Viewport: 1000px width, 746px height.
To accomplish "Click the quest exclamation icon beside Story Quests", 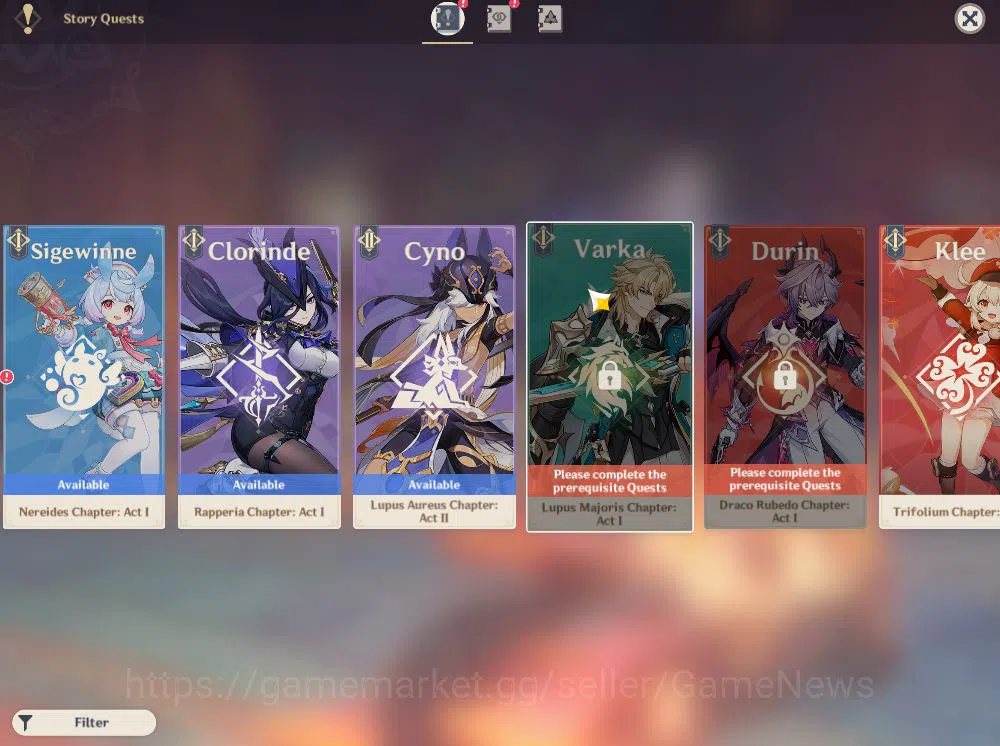I will click(x=27, y=18).
